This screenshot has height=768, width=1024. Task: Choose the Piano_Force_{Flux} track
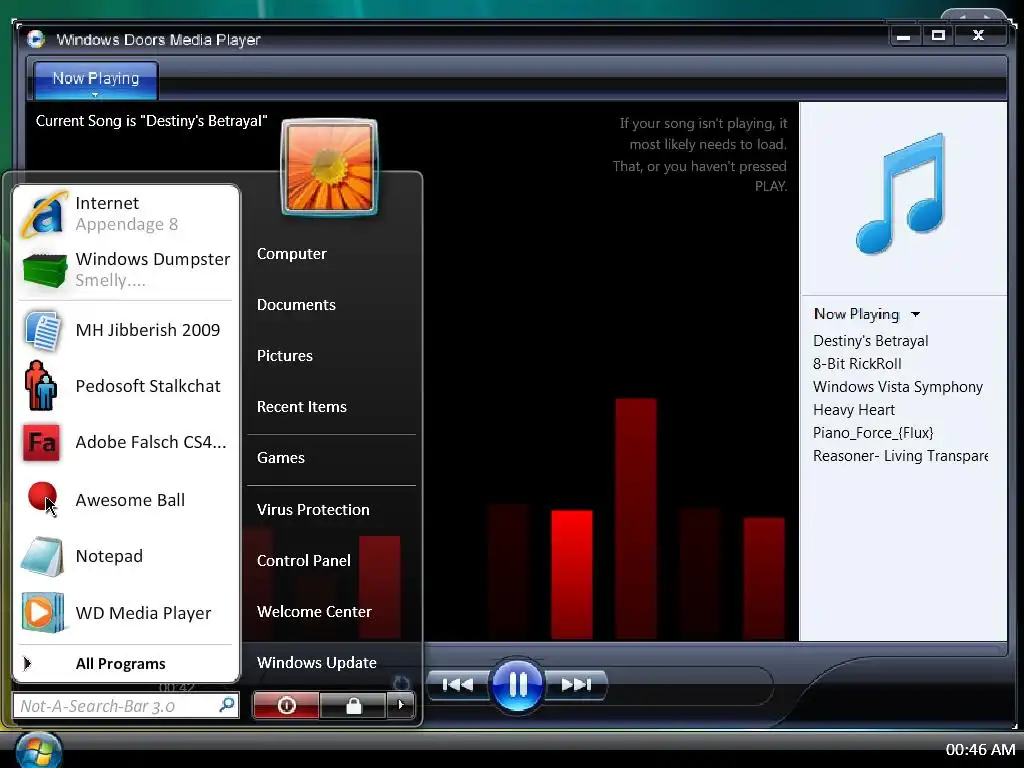872,433
